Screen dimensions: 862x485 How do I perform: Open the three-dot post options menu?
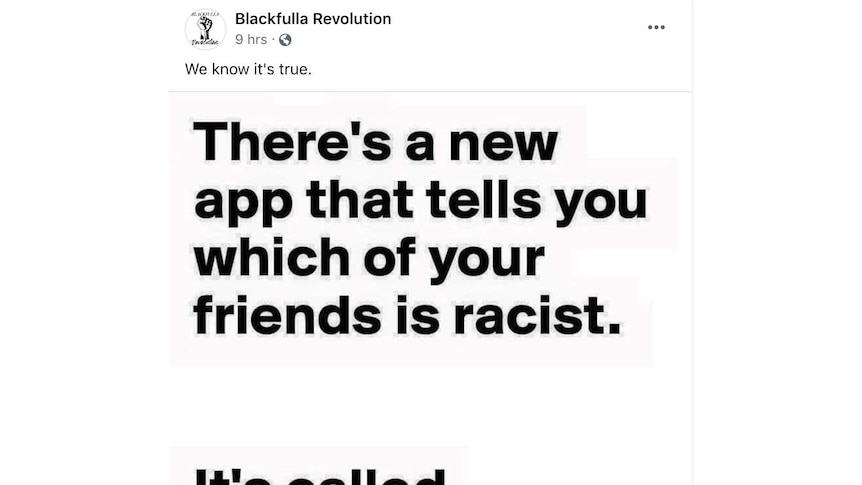pyautogui.click(x=656, y=27)
